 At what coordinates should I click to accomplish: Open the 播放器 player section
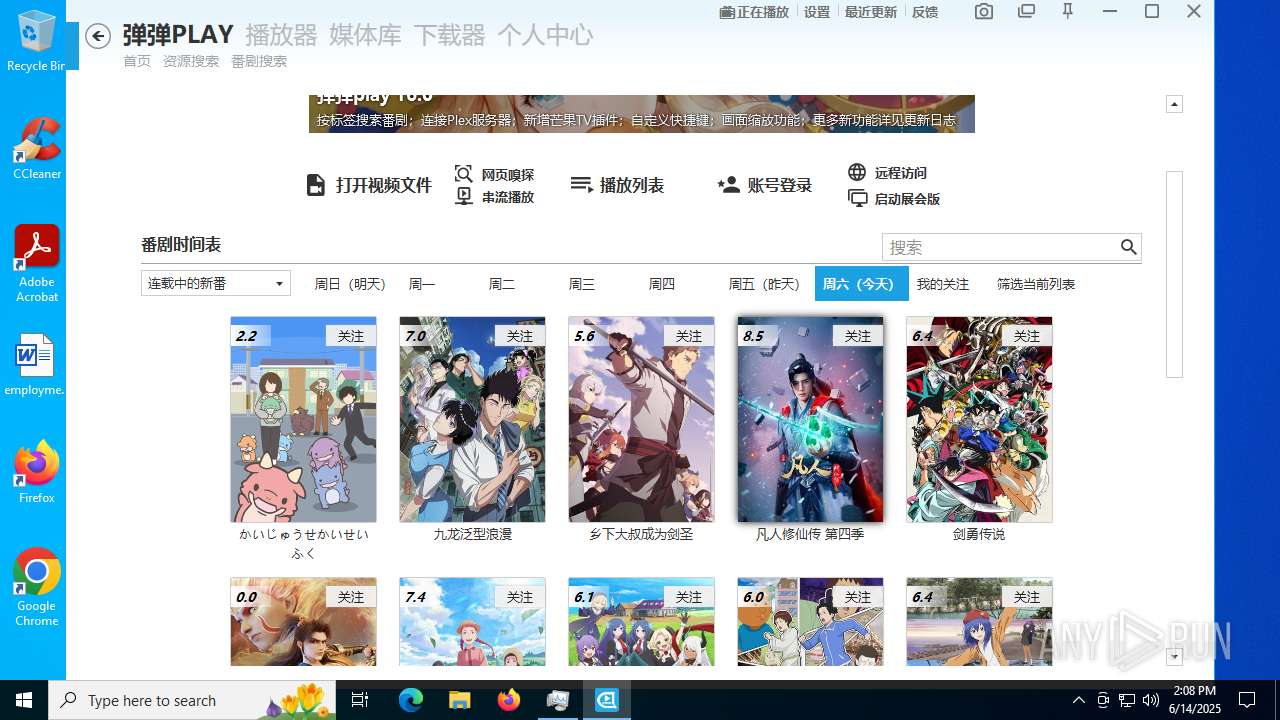281,35
